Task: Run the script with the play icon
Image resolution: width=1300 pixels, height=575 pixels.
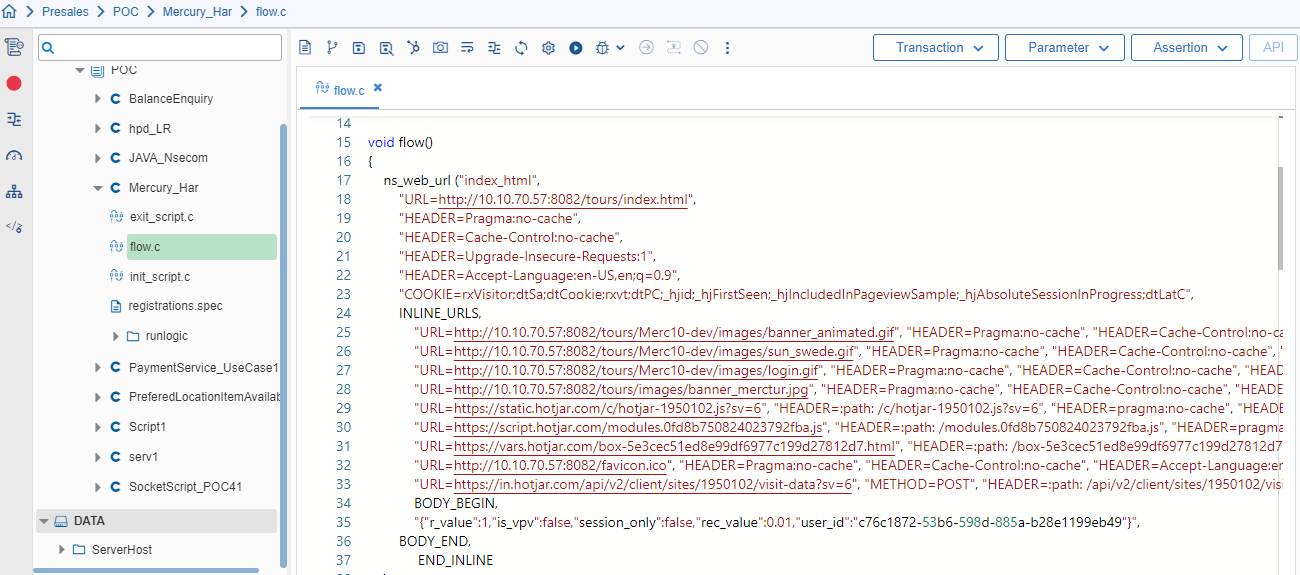Action: coord(576,47)
